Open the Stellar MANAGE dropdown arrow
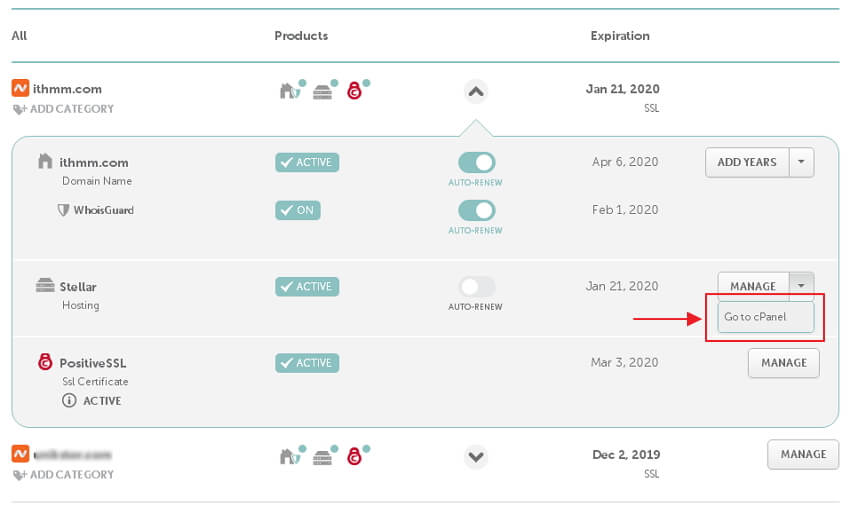Screen dimensions: 850x506 (x=801, y=285)
